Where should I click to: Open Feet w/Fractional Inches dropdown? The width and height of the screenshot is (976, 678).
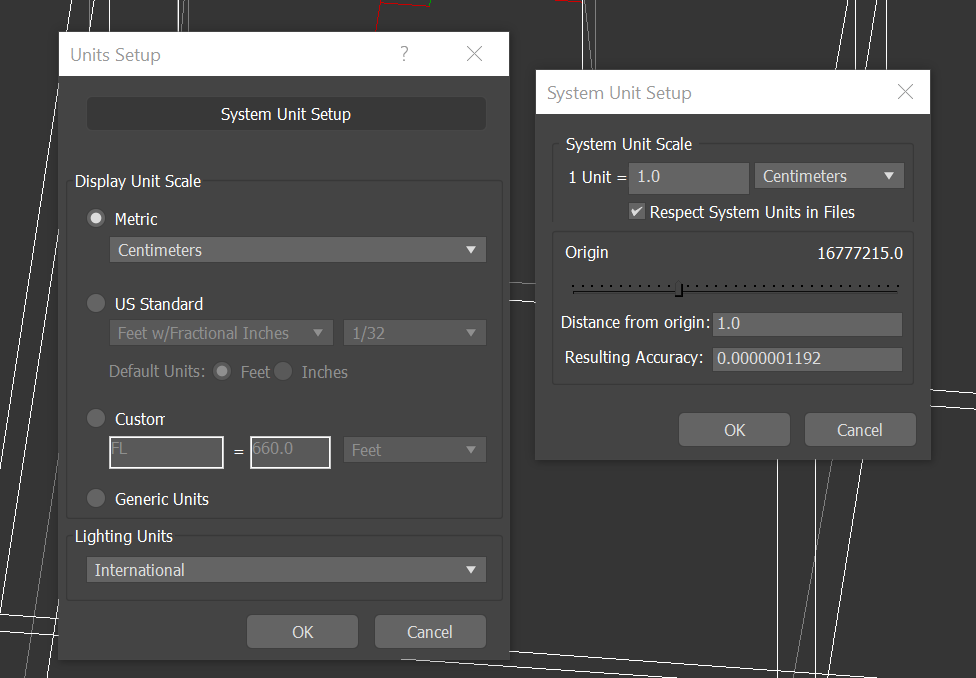click(222, 333)
